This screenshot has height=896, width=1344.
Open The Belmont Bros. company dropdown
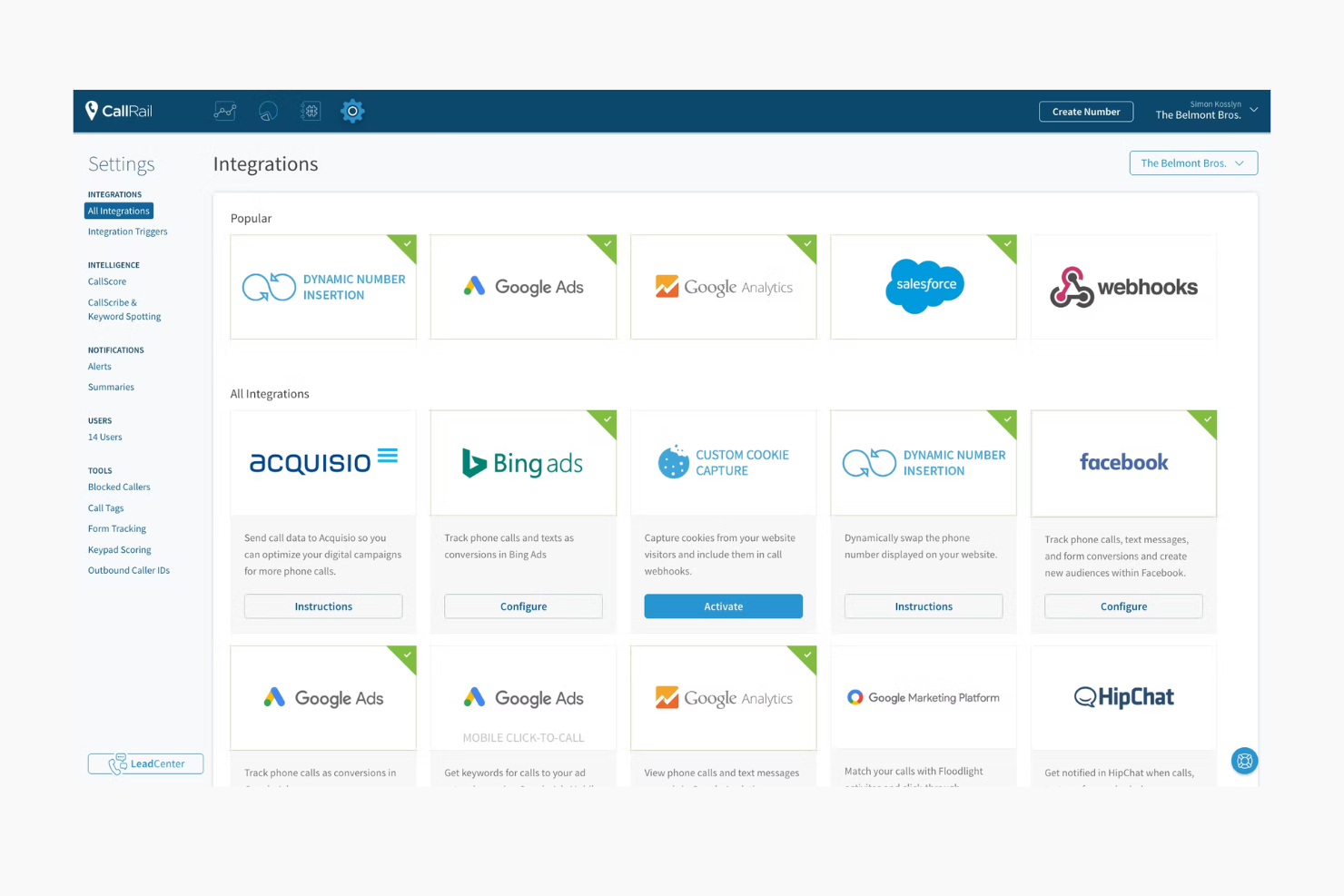1193,162
